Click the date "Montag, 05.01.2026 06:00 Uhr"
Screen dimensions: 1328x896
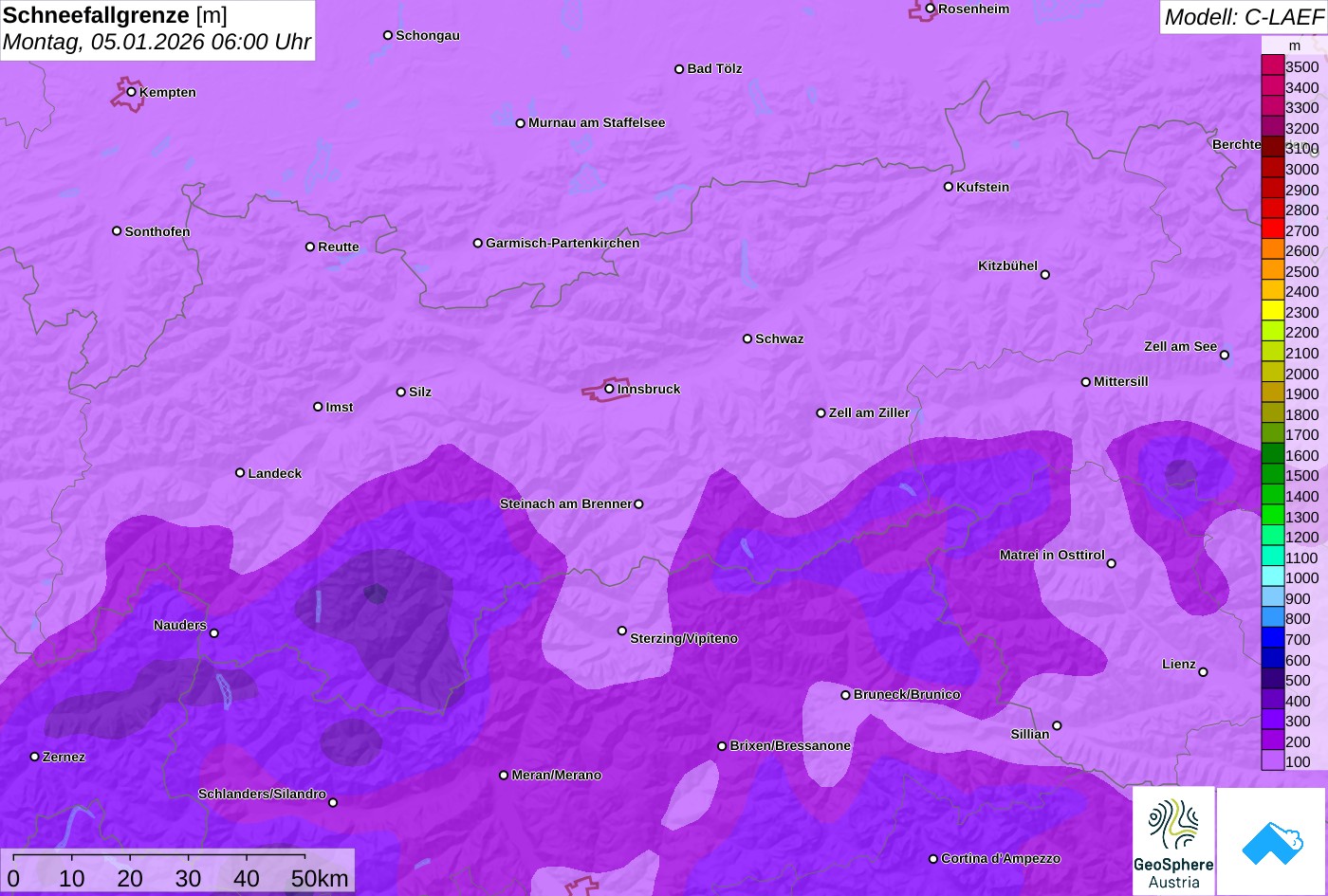point(157,43)
